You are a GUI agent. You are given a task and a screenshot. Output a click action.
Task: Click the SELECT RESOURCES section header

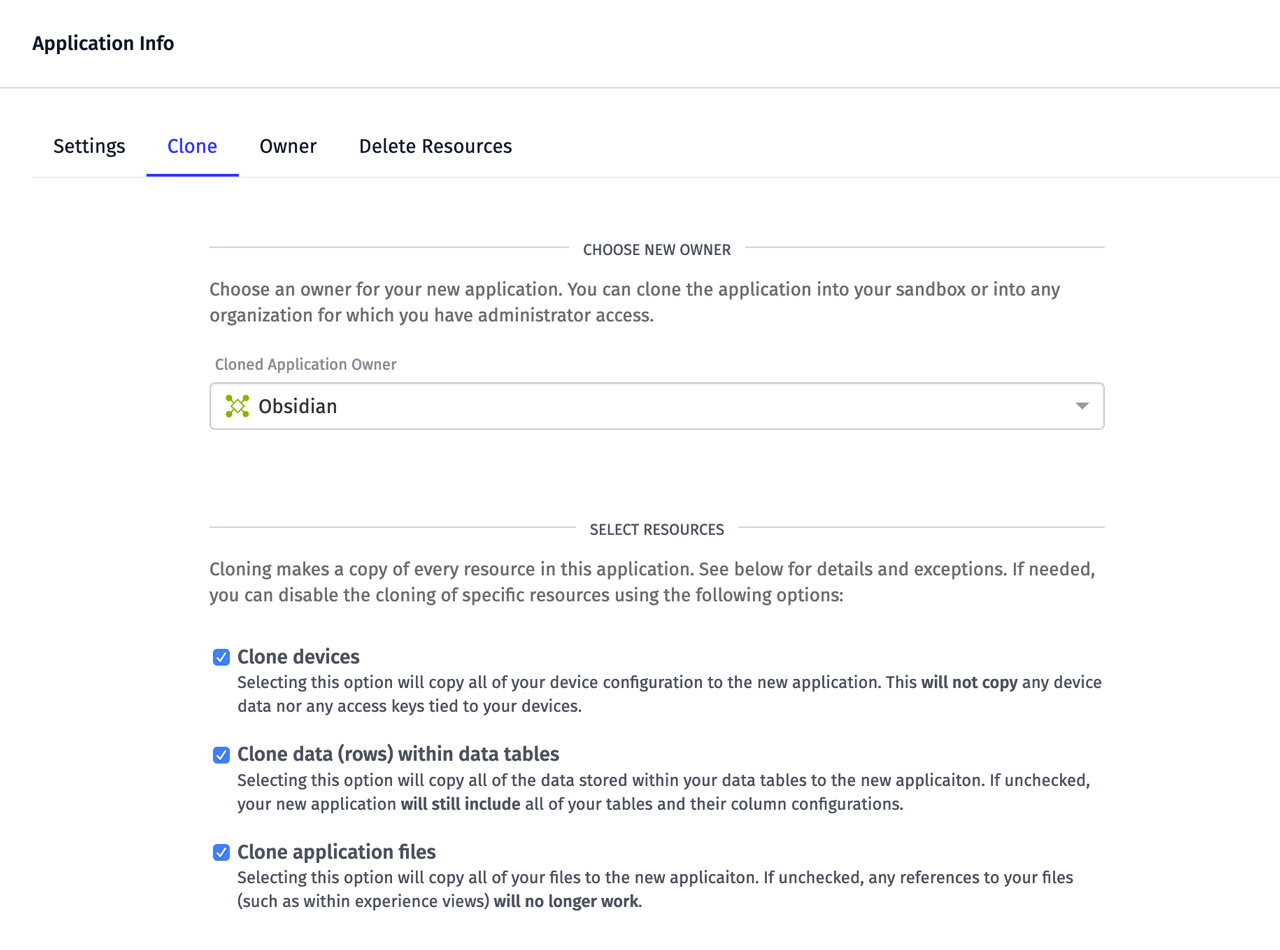pyautogui.click(x=657, y=529)
